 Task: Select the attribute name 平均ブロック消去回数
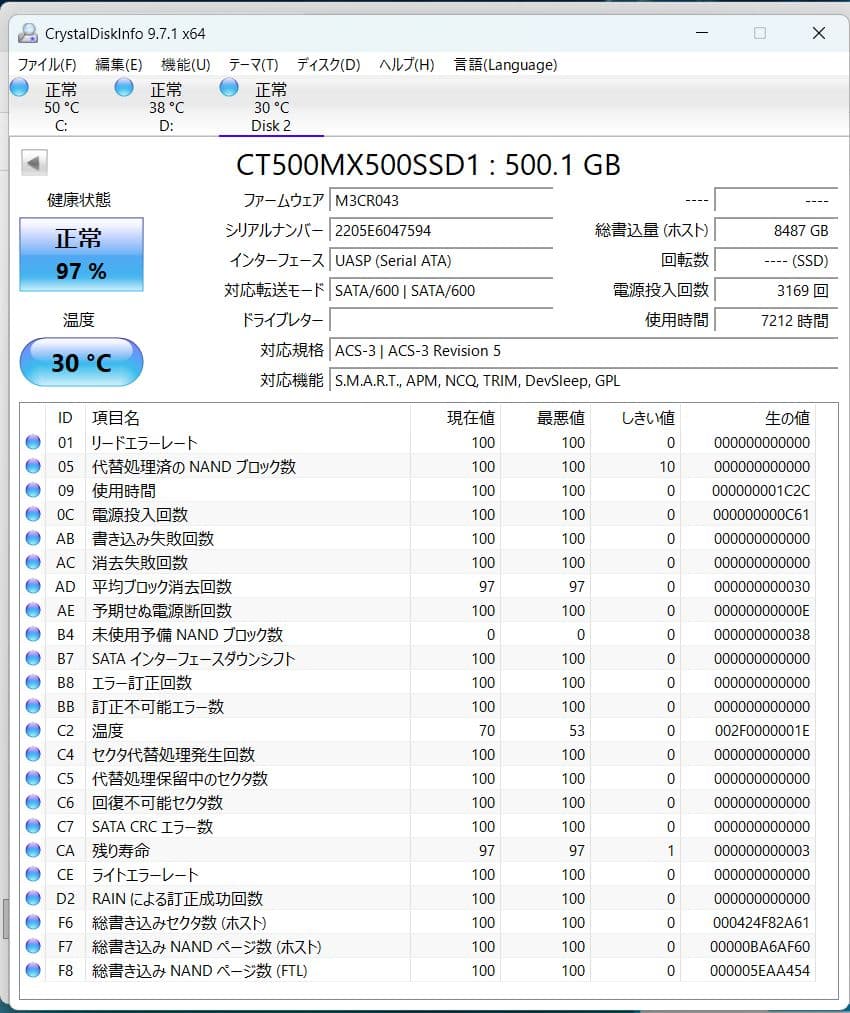[161, 587]
